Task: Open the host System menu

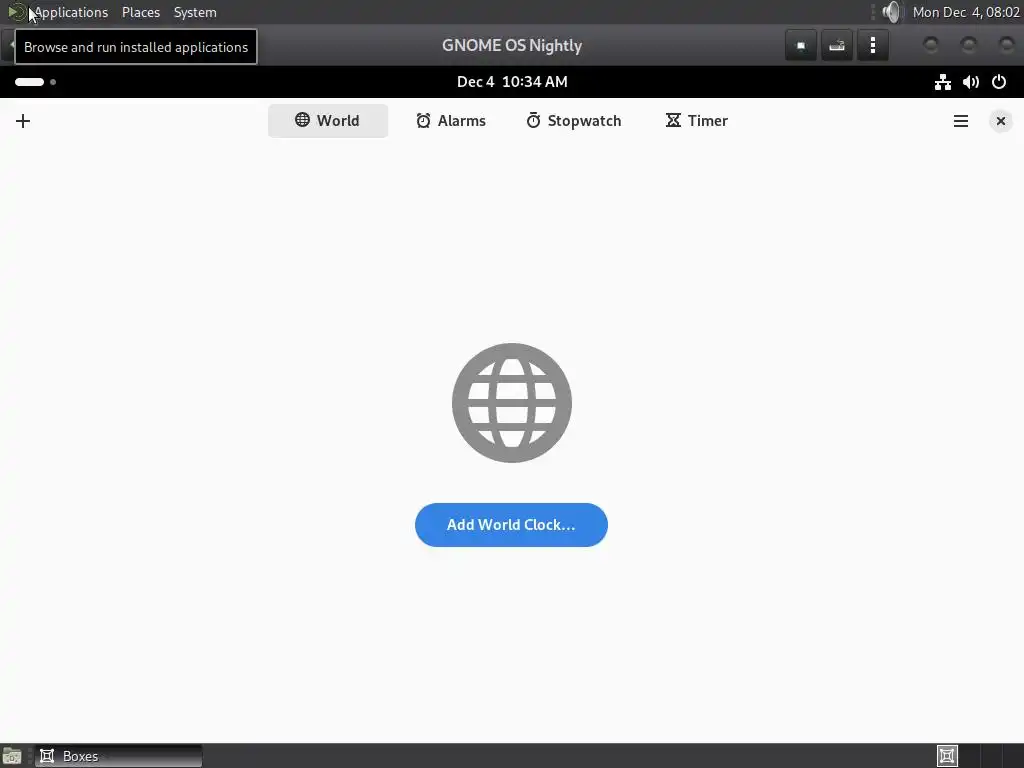Action: click(x=195, y=12)
